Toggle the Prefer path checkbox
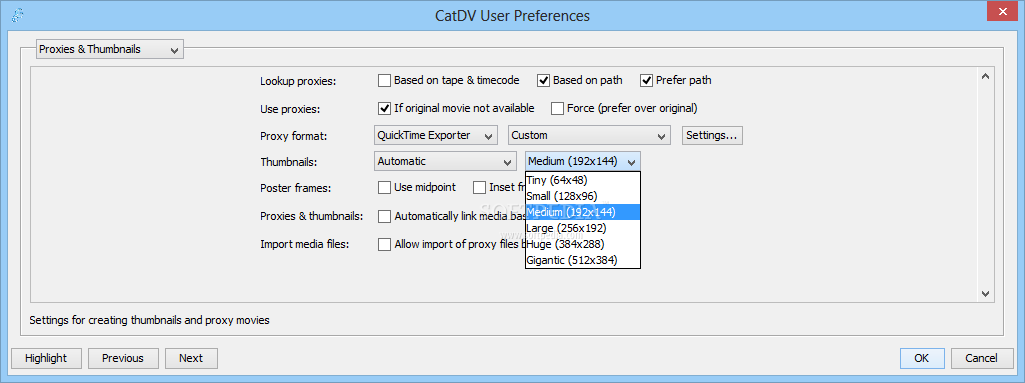Image resolution: width=1025 pixels, height=383 pixels. point(647,80)
